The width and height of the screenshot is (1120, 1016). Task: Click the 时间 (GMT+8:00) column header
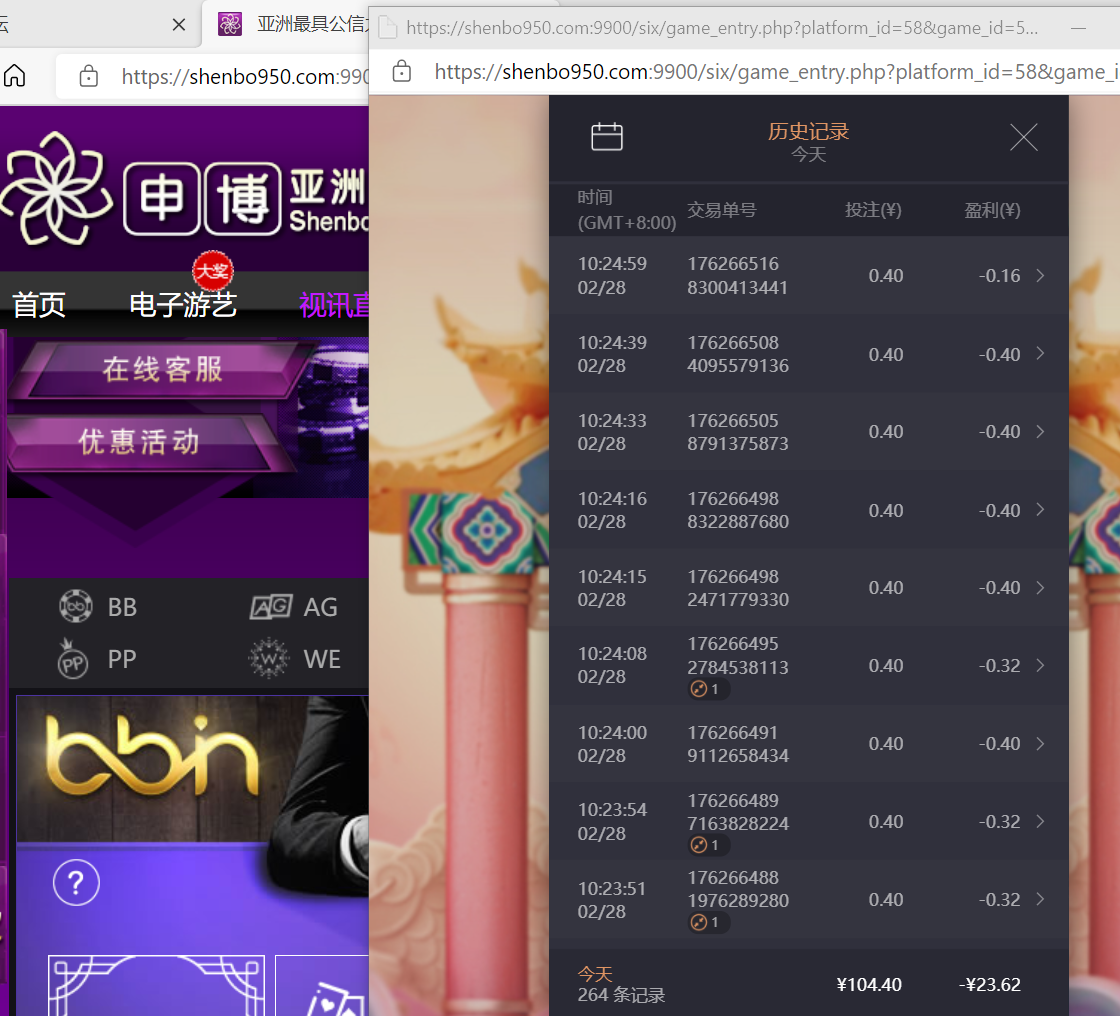point(626,210)
